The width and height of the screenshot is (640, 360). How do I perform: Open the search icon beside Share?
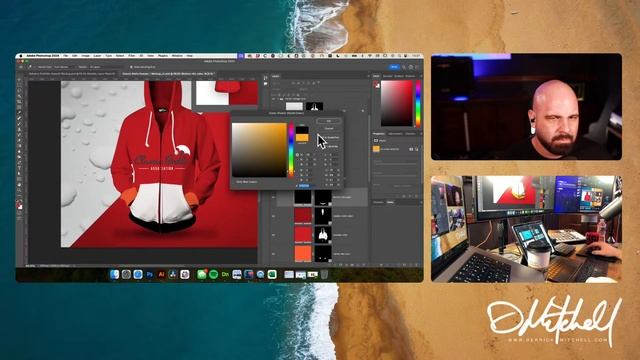click(404, 67)
